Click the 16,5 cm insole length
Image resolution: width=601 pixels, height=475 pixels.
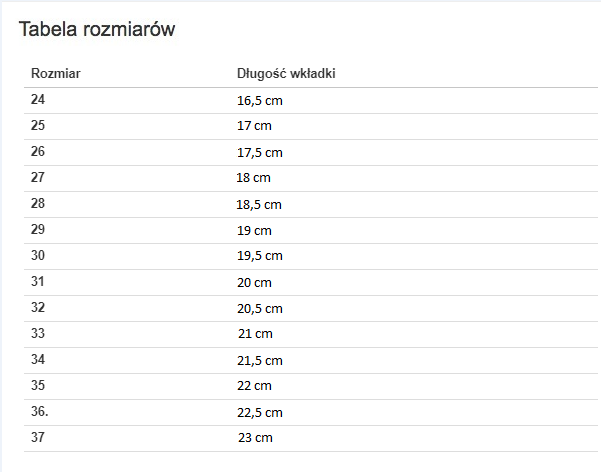[x=259, y=101]
